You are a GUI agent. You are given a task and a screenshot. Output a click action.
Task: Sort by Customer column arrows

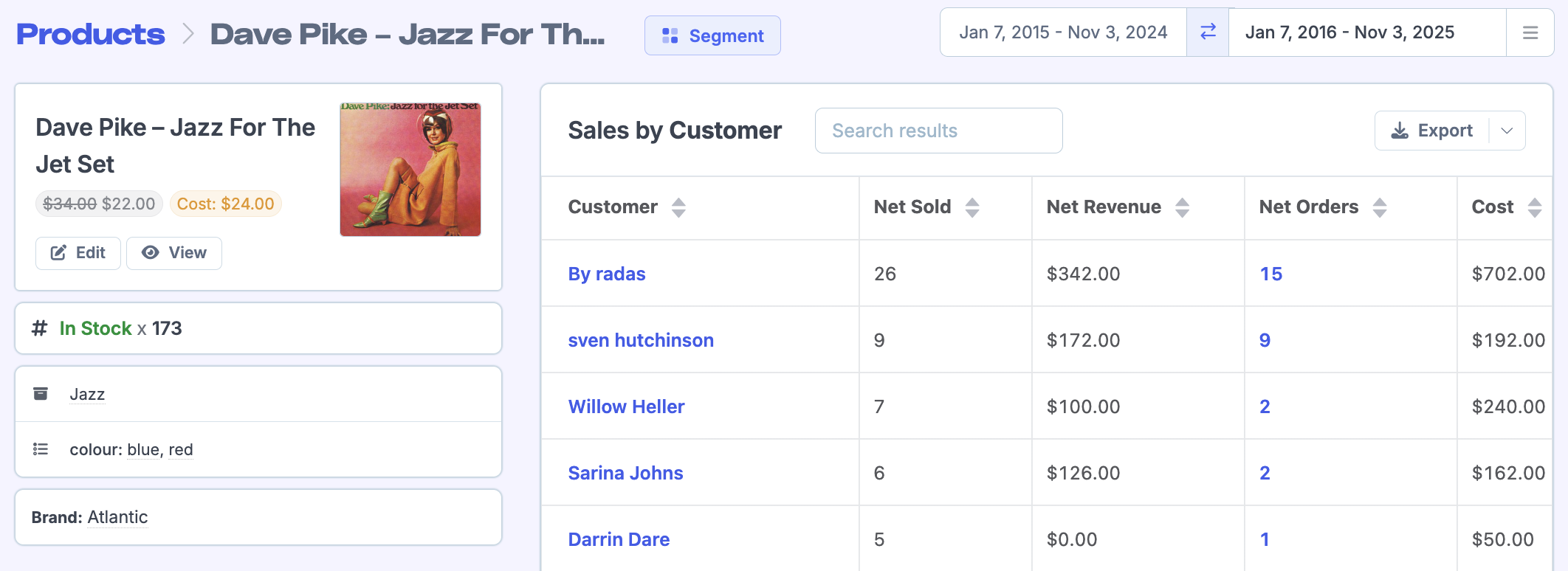pos(678,207)
